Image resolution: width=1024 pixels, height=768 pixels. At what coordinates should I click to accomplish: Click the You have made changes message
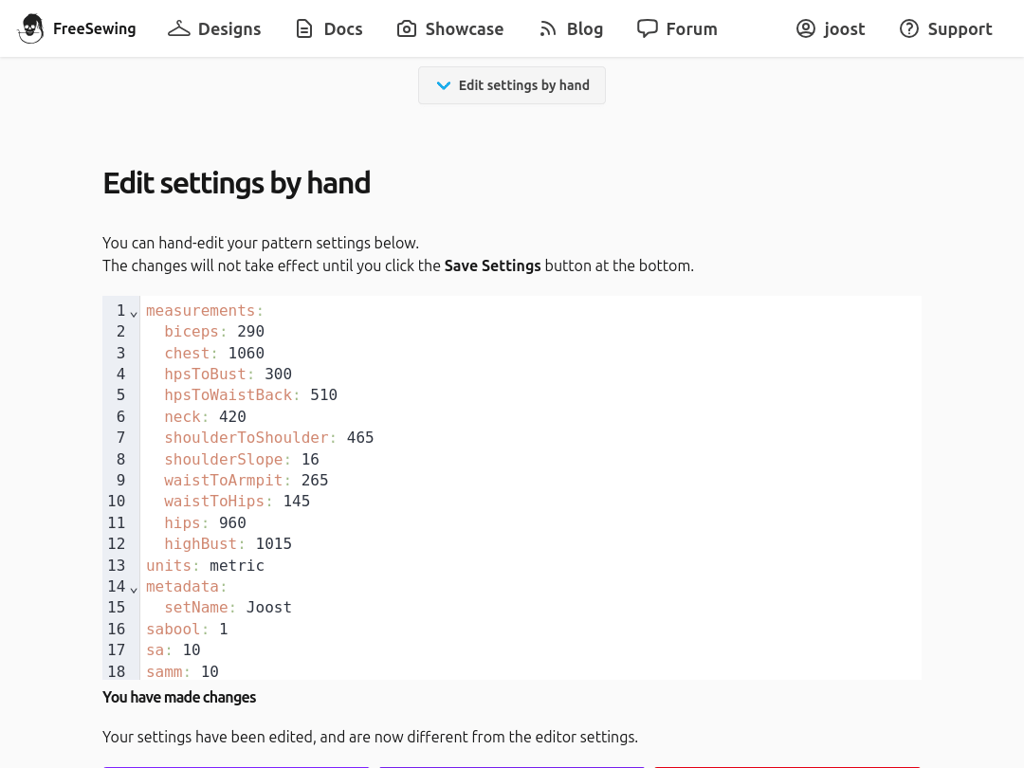point(179,697)
